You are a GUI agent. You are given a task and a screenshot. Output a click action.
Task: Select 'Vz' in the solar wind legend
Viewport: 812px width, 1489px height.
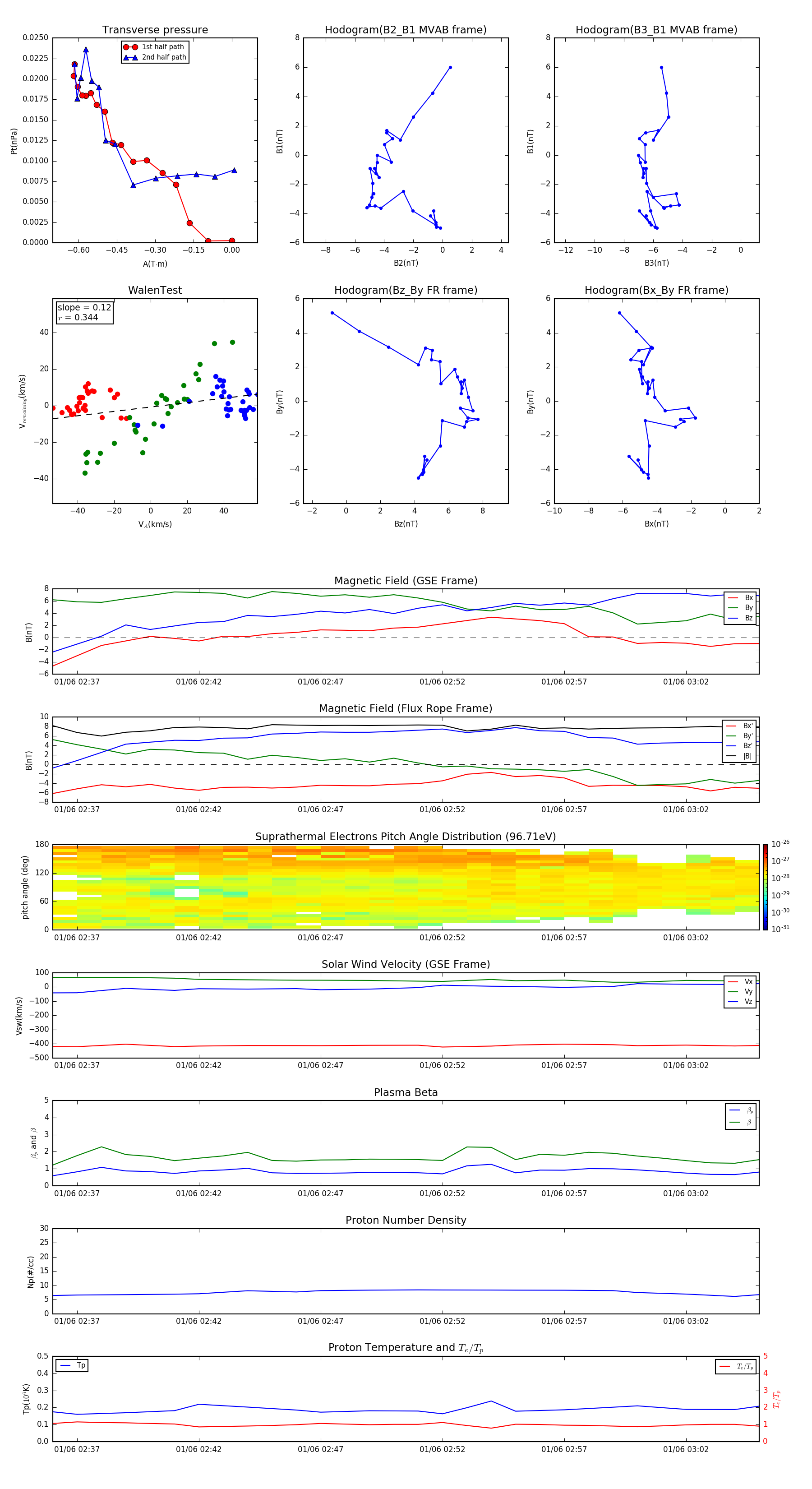[x=748, y=1002]
